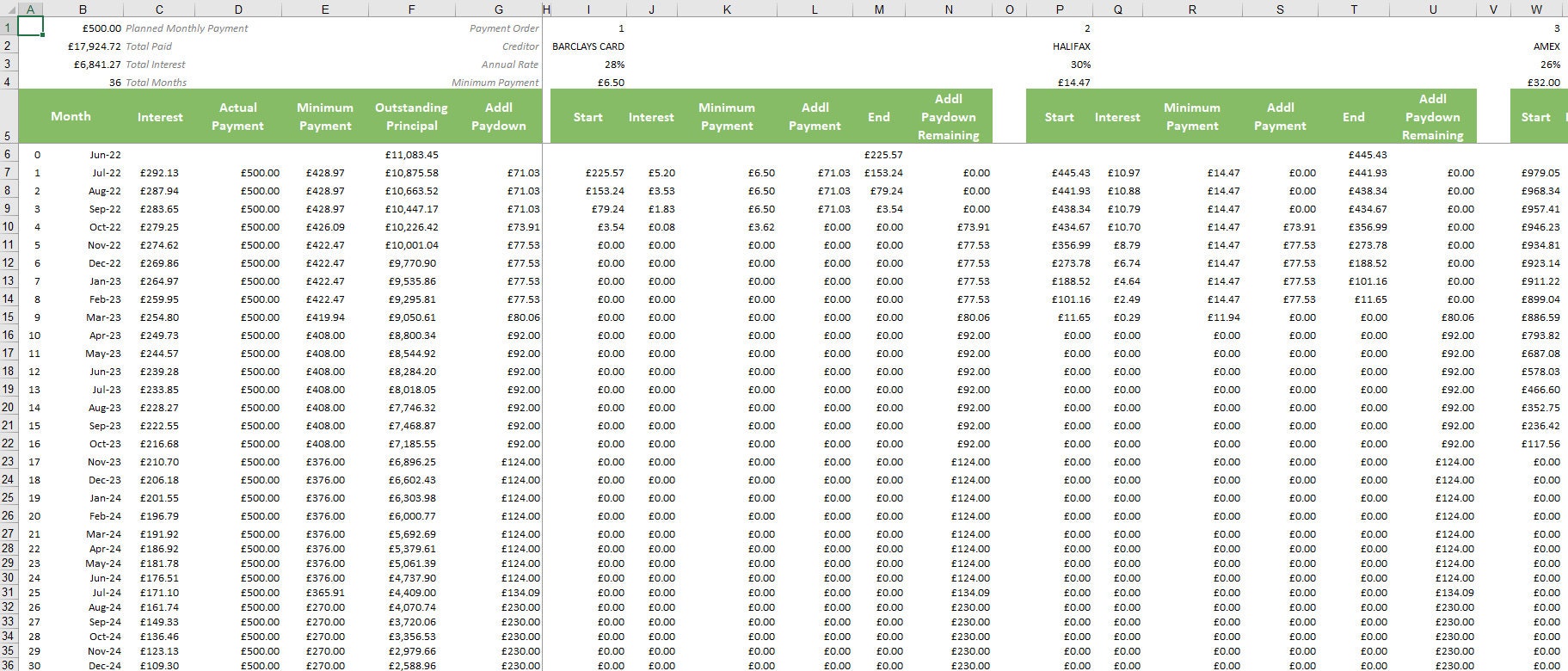The image size is (1568, 671).
Task: Select column N header
Action: click(x=949, y=9)
